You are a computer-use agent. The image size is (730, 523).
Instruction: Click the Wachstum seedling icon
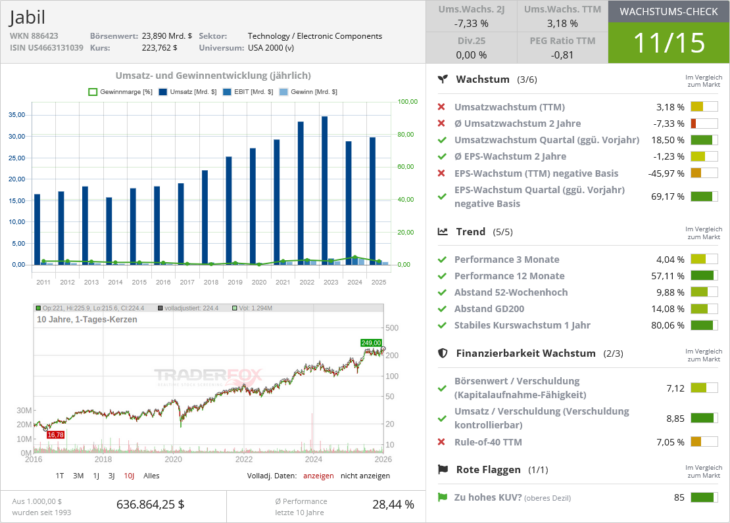(442, 79)
